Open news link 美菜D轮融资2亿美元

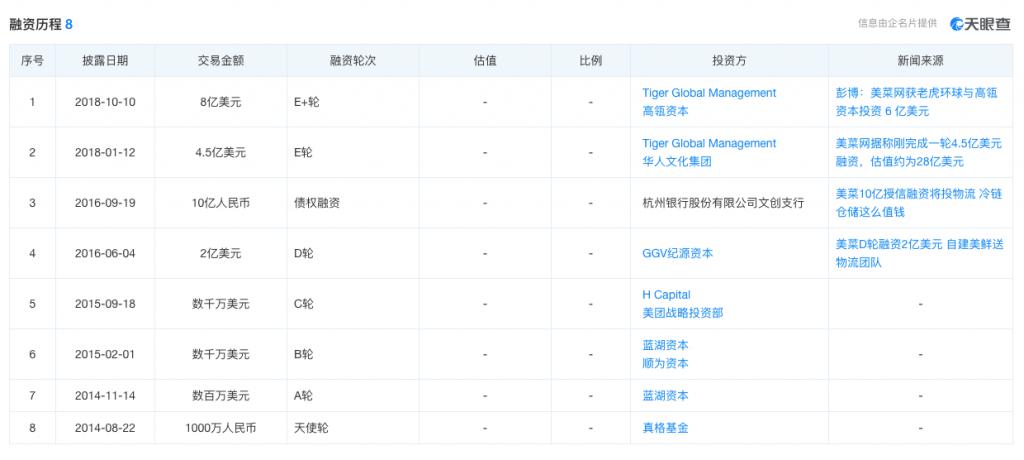point(920,253)
